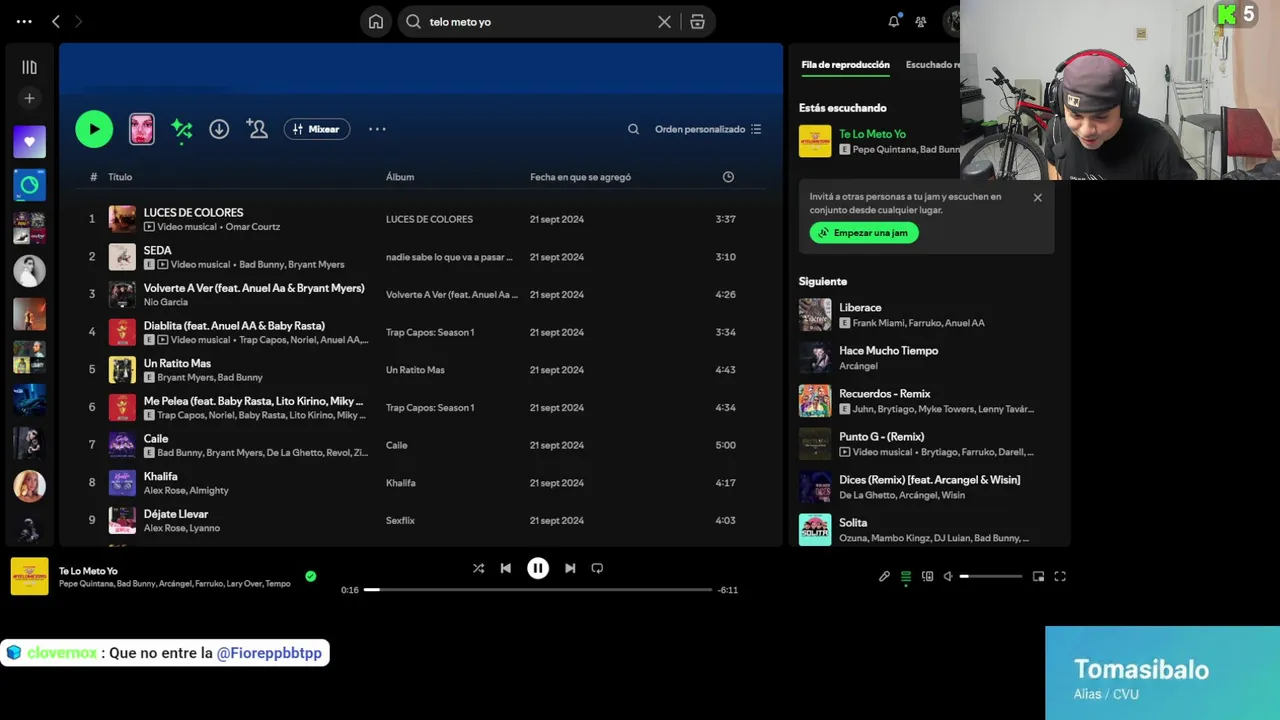Dismiss the jam invitation card
1280x720 pixels.
(x=1037, y=198)
